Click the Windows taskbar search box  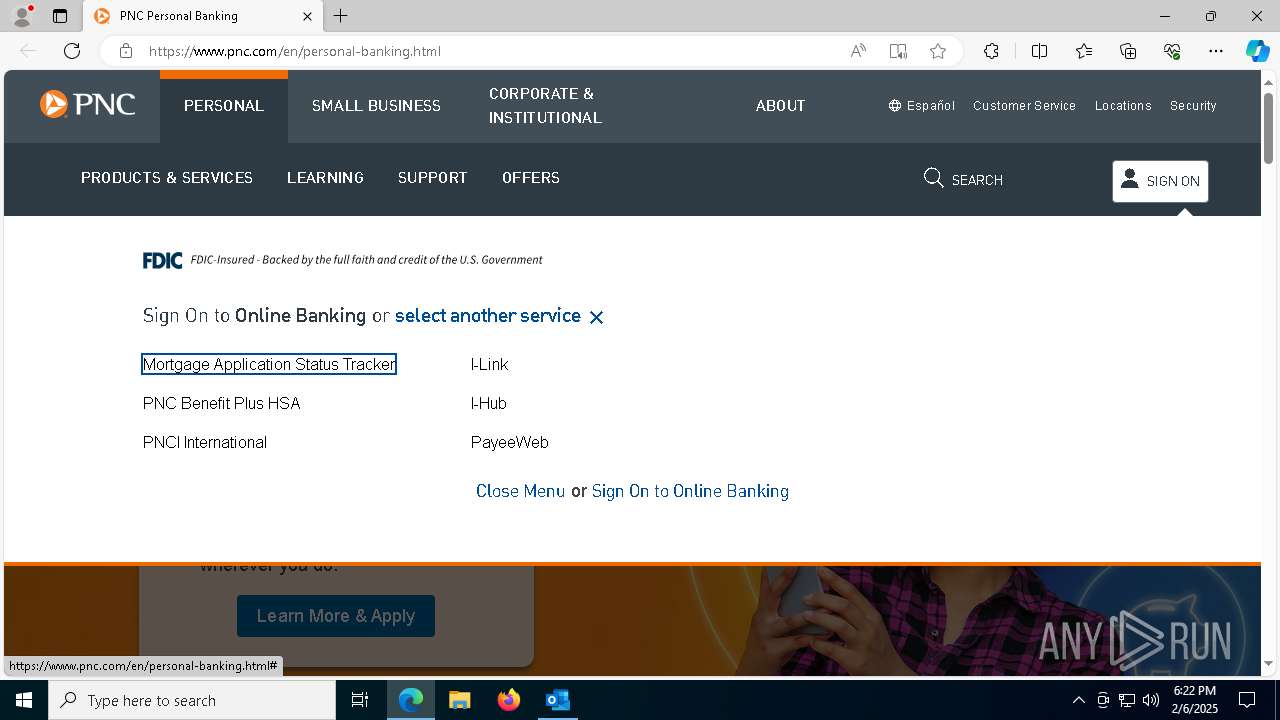click(x=192, y=700)
